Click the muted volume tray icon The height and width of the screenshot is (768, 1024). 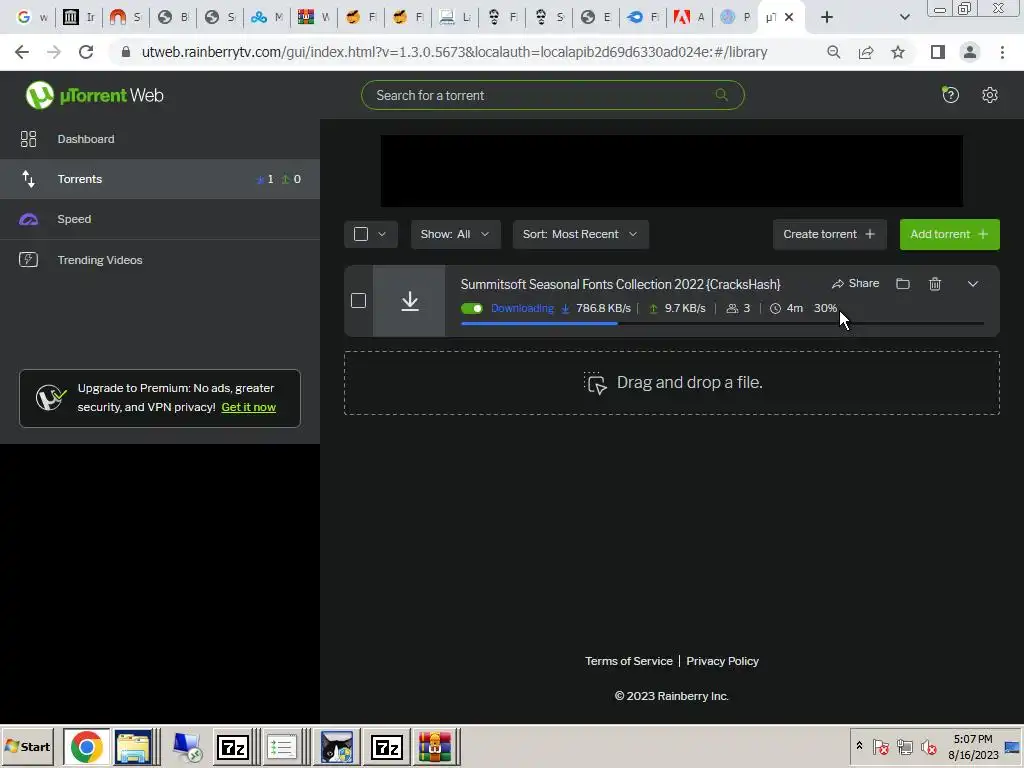point(928,746)
